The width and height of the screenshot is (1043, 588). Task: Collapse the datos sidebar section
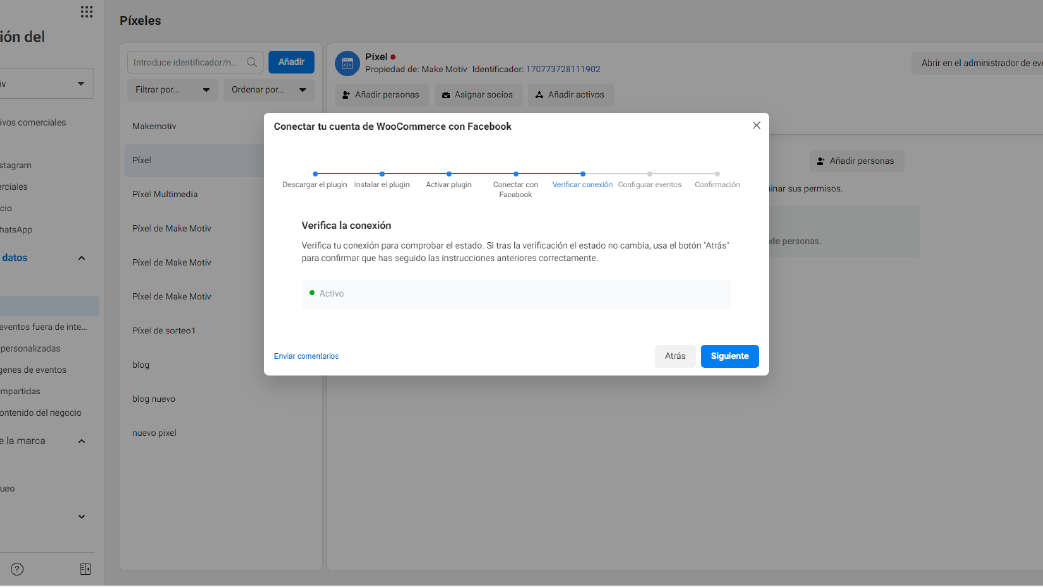(81, 258)
